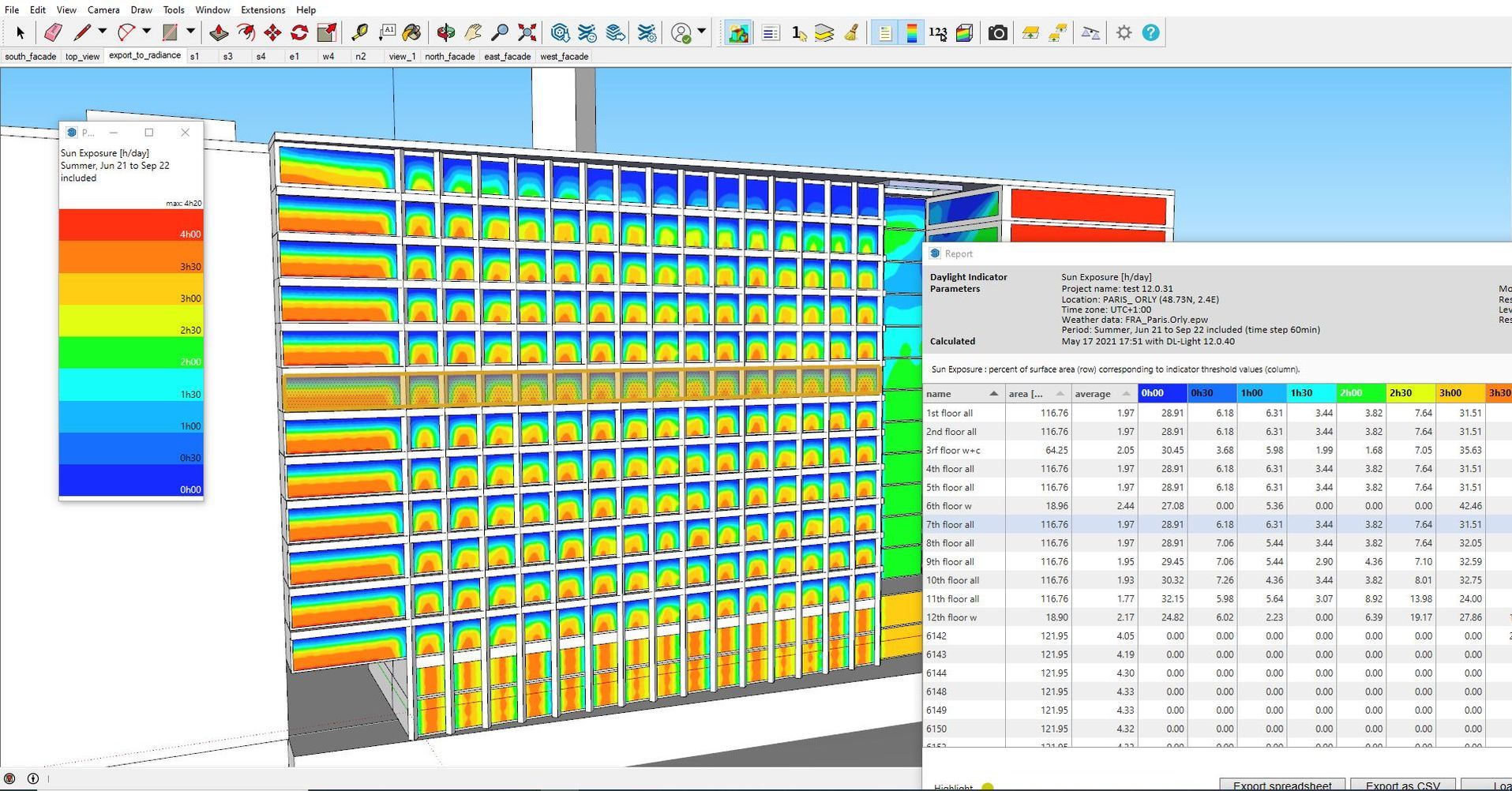This screenshot has height=791, width=1512.
Task: Click the 0h00 blue column header
Action: pos(1162,393)
